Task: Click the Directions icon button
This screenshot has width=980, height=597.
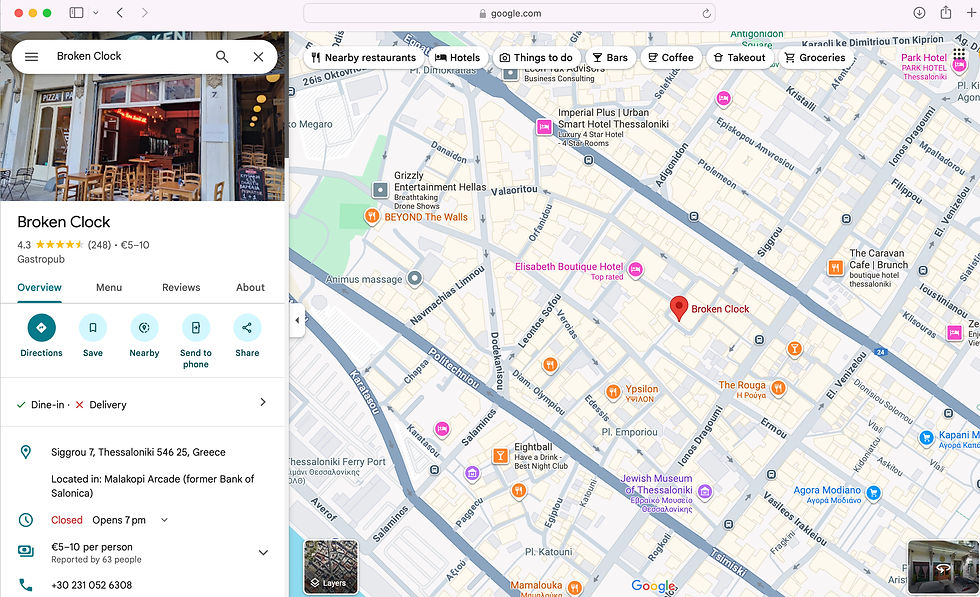Action: pyautogui.click(x=41, y=328)
